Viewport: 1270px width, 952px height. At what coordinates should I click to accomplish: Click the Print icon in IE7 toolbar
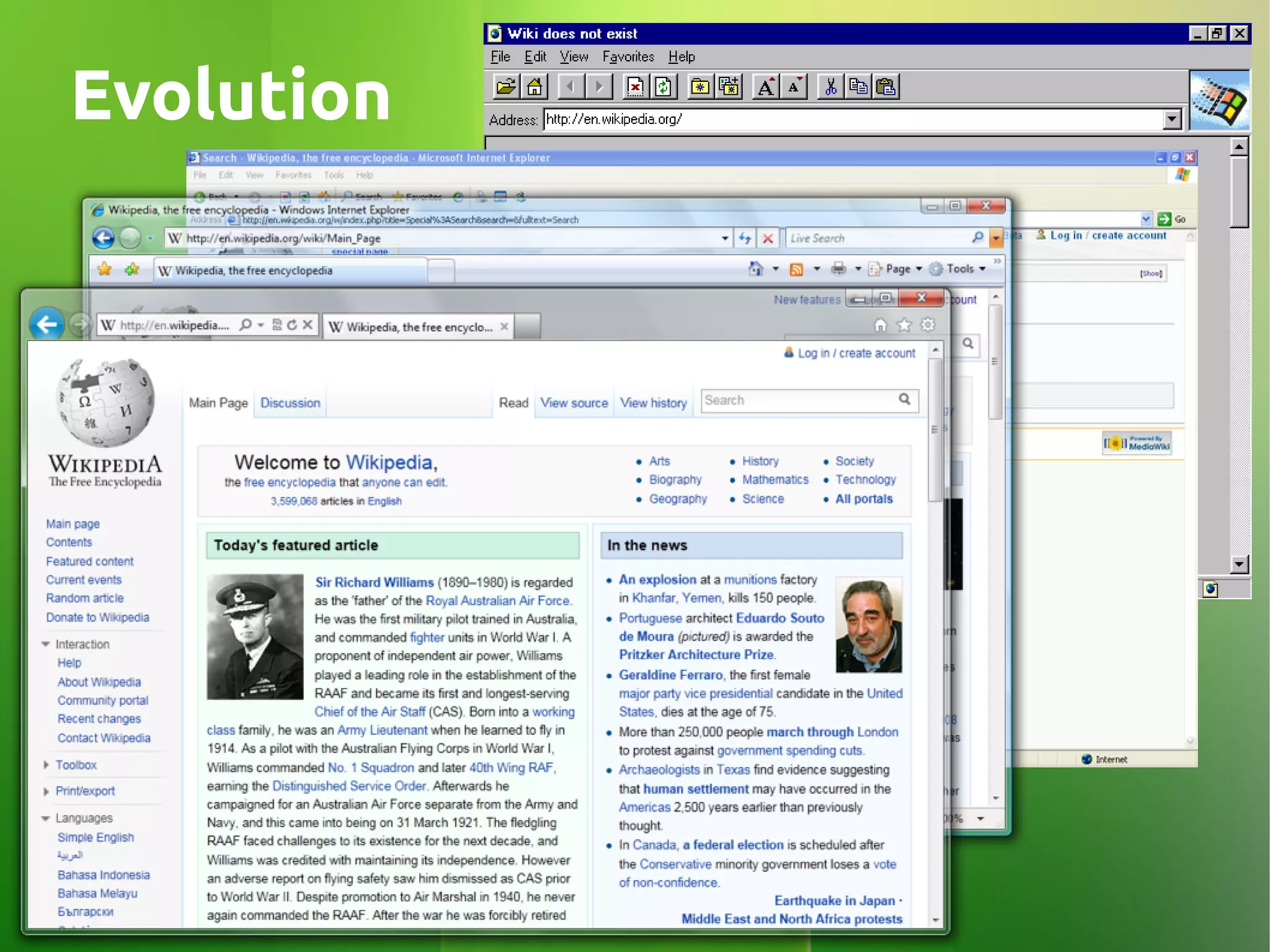point(838,269)
